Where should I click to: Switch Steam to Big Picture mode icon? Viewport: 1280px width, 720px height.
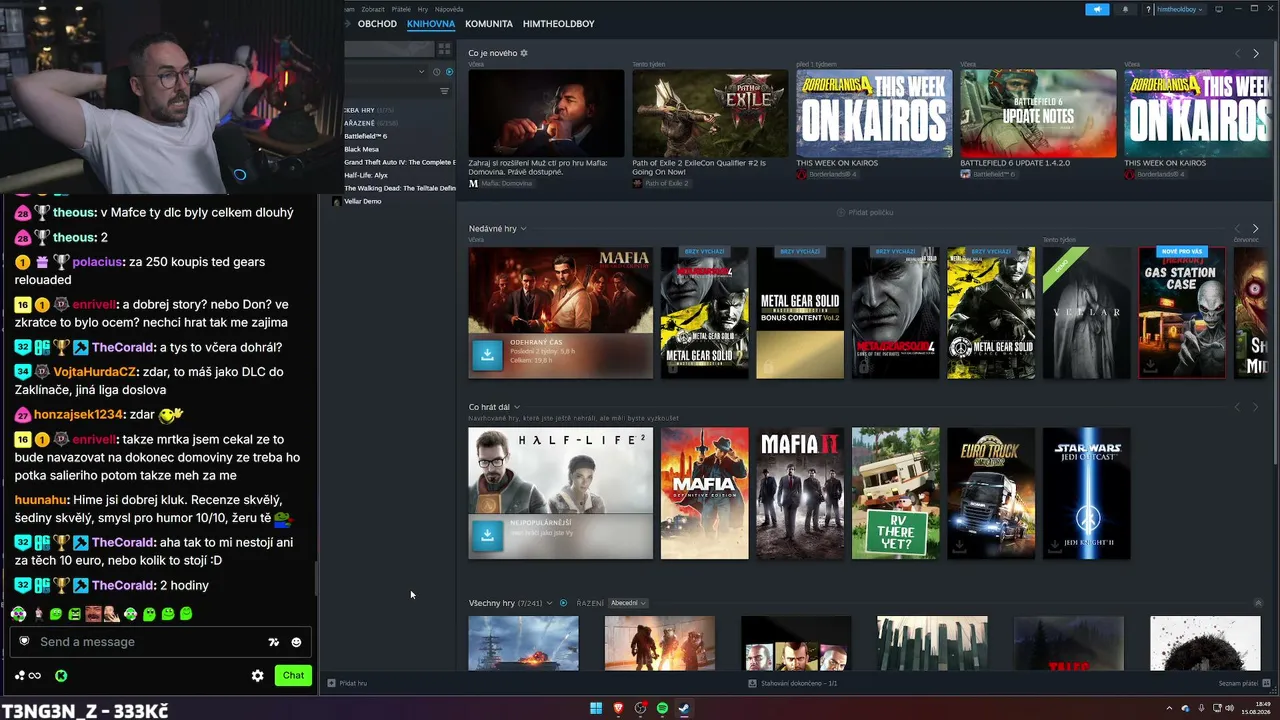tap(1218, 9)
